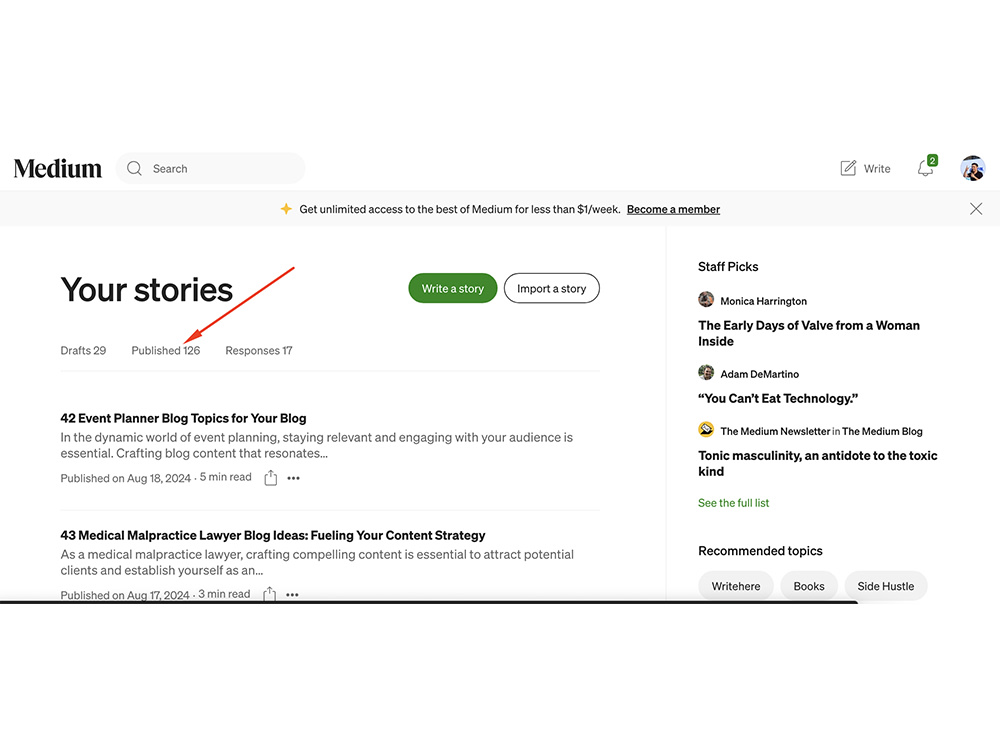
Task: Follow the Become a member link
Action: pos(673,209)
